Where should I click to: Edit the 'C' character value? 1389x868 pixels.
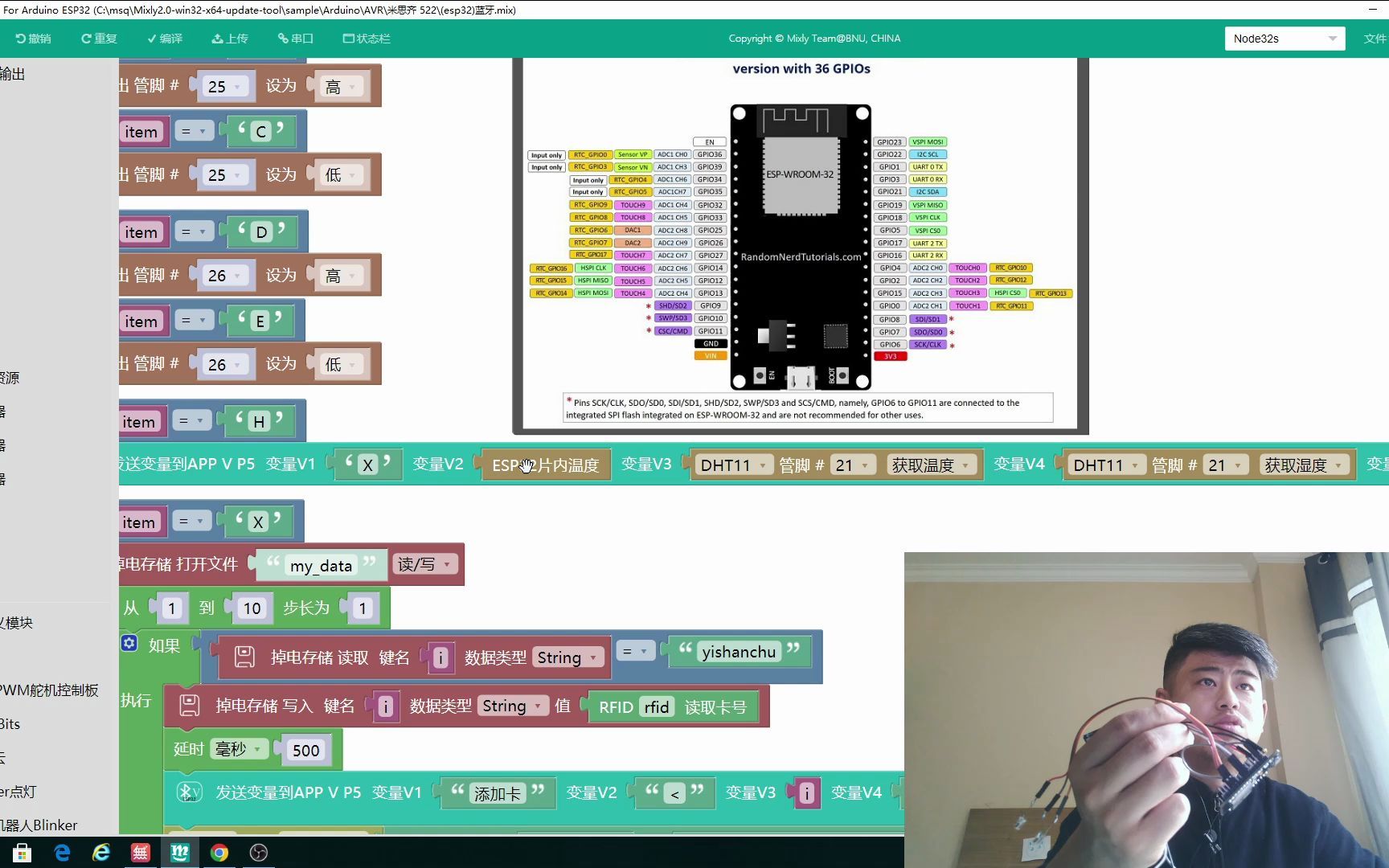click(x=260, y=132)
